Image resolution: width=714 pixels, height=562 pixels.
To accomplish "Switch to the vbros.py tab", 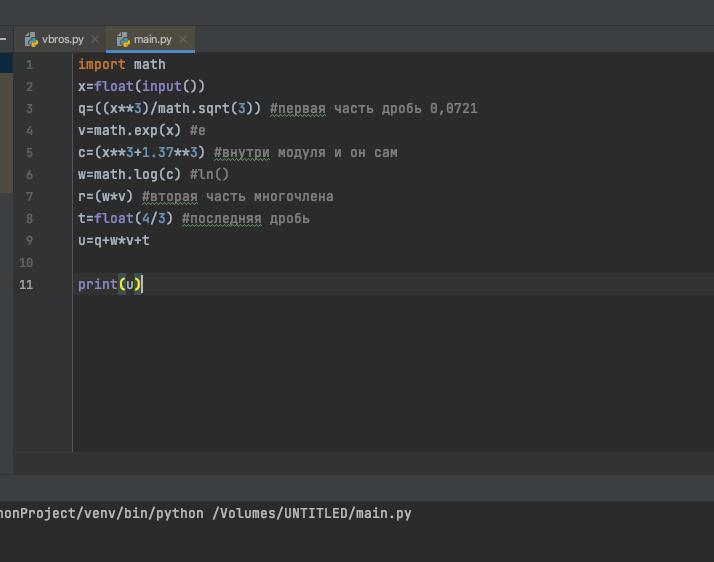I will tap(62, 39).
